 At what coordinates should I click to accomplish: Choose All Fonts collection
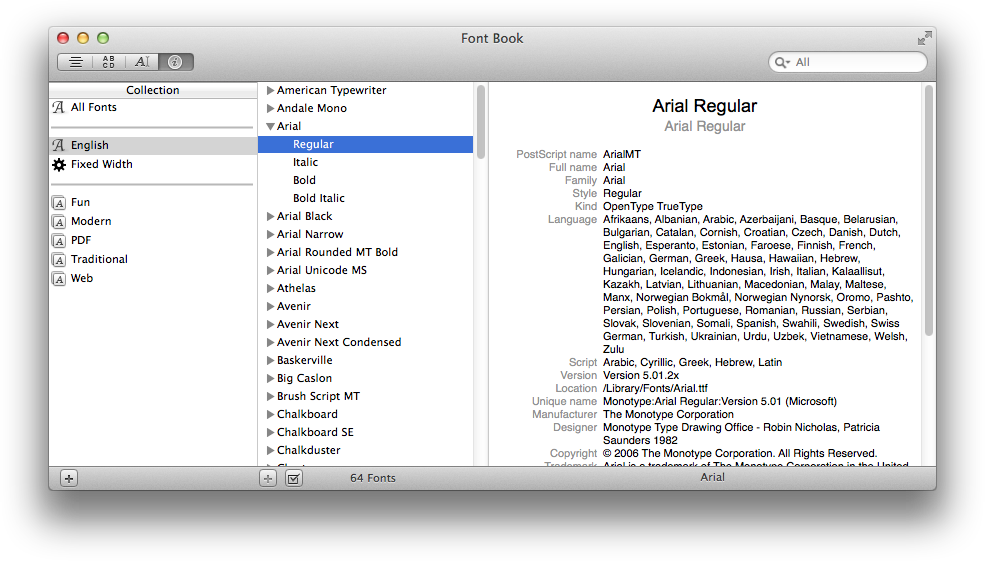click(93, 107)
